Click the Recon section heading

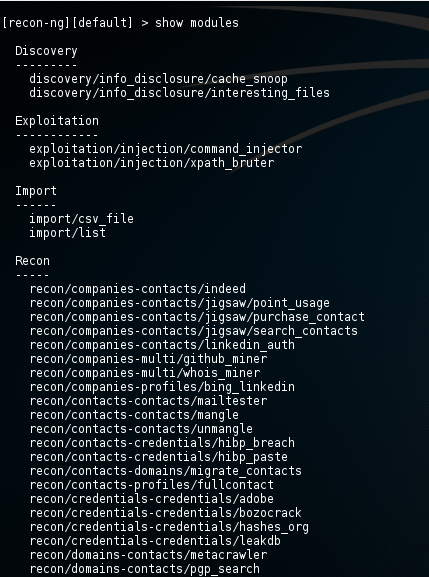point(32,261)
